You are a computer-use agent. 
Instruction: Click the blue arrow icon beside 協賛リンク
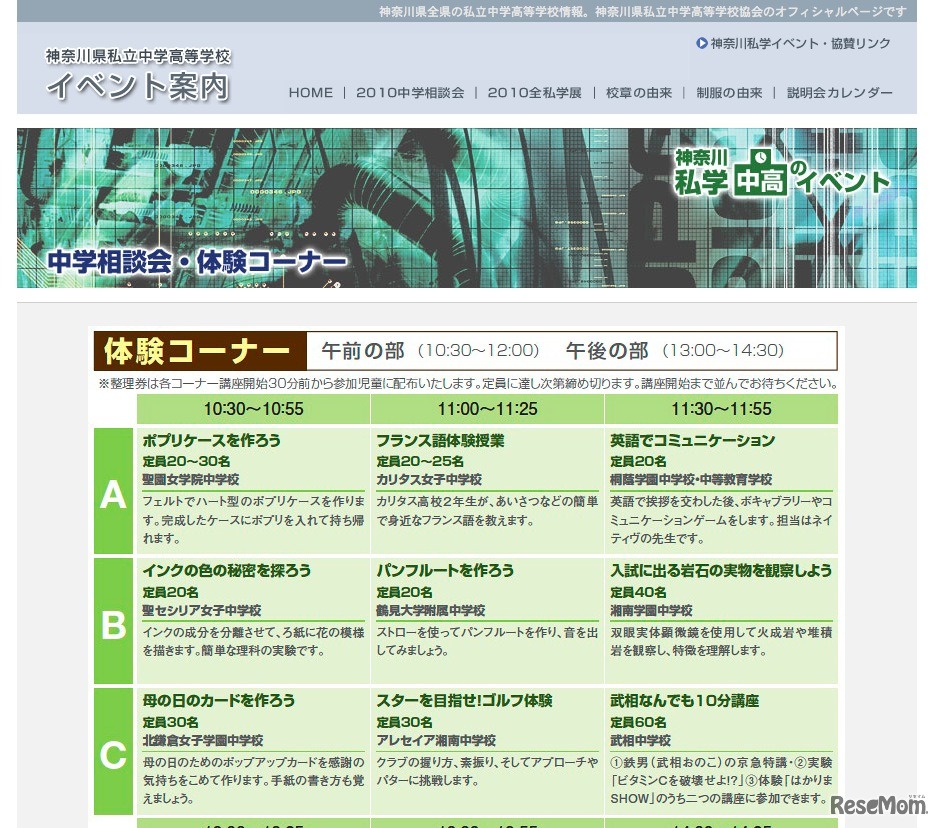700,42
